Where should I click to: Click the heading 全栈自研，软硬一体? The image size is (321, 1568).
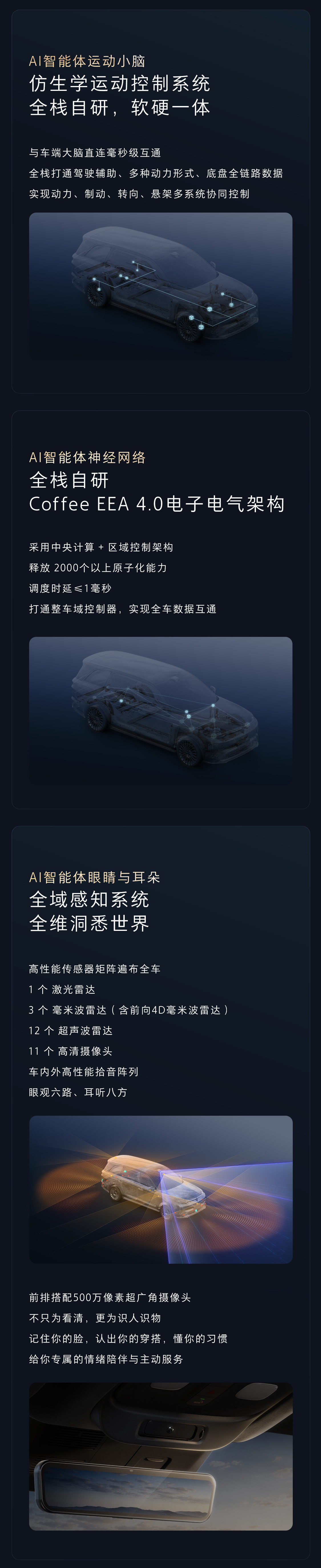(x=120, y=108)
